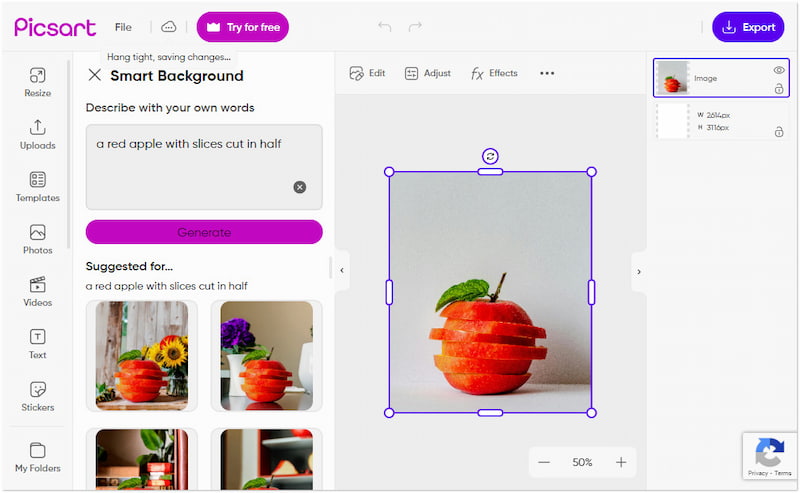Select the sunflower background suggestion thumbnail
This screenshot has width=800, height=493.
[x=141, y=355]
